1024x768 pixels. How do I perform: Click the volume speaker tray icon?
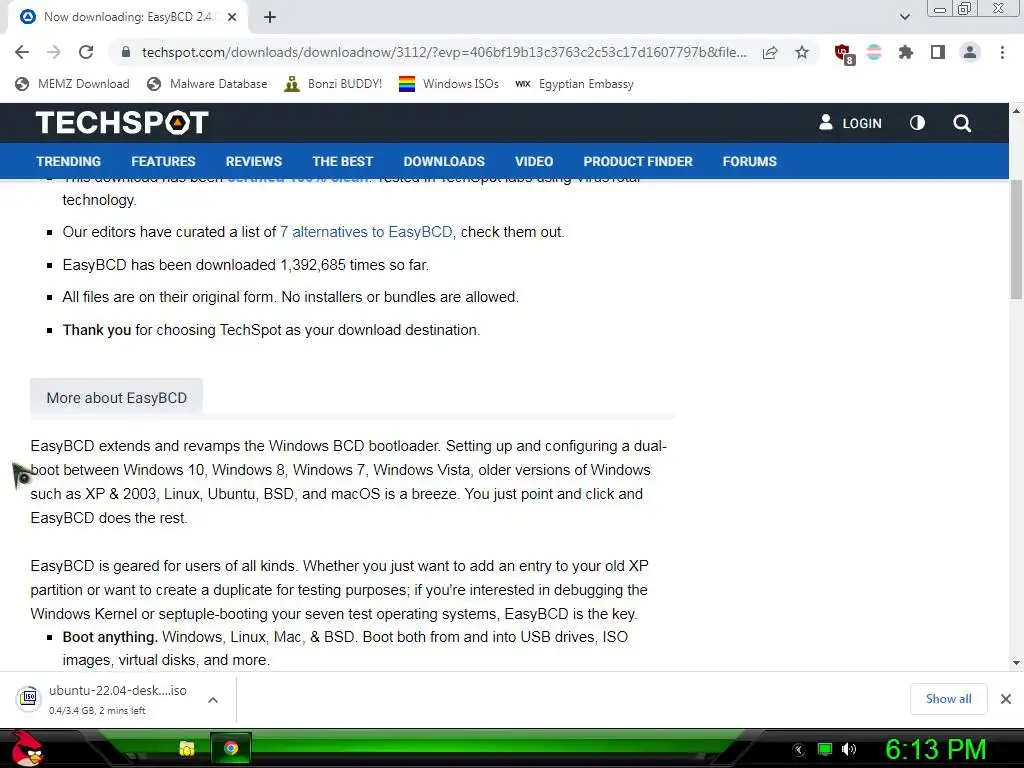click(849, 749)
